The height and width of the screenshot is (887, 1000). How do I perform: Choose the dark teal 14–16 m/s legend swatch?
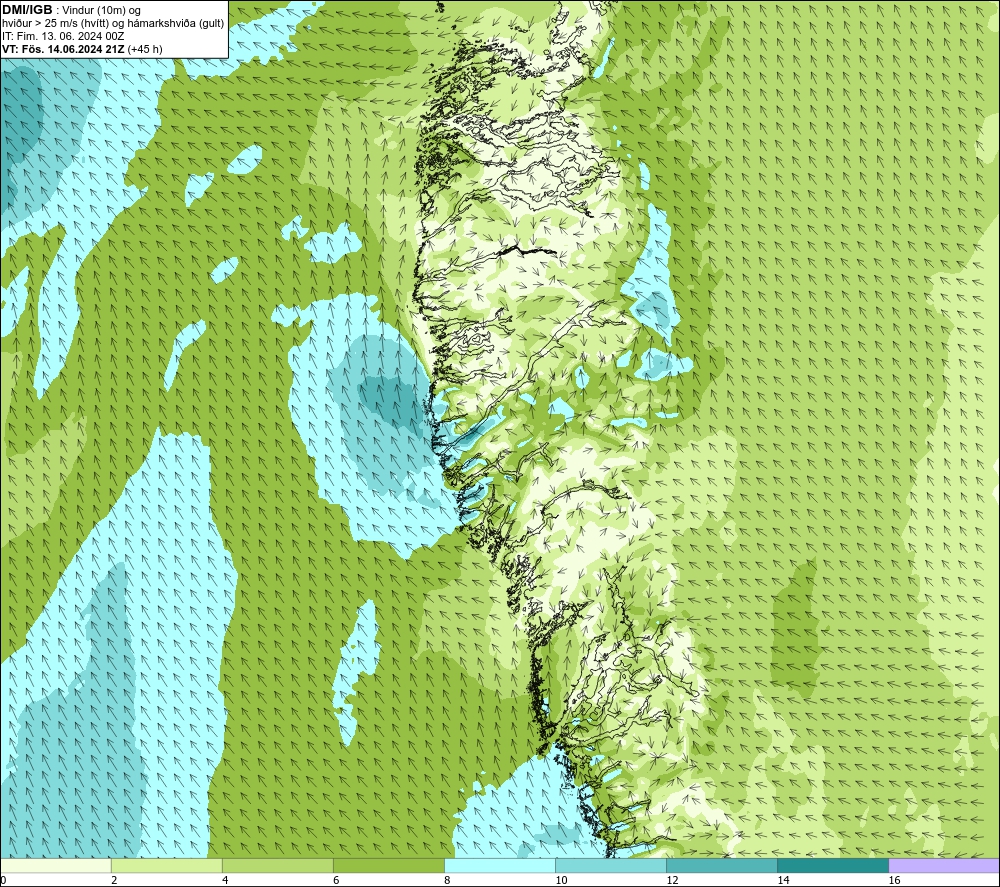[832, 865]
